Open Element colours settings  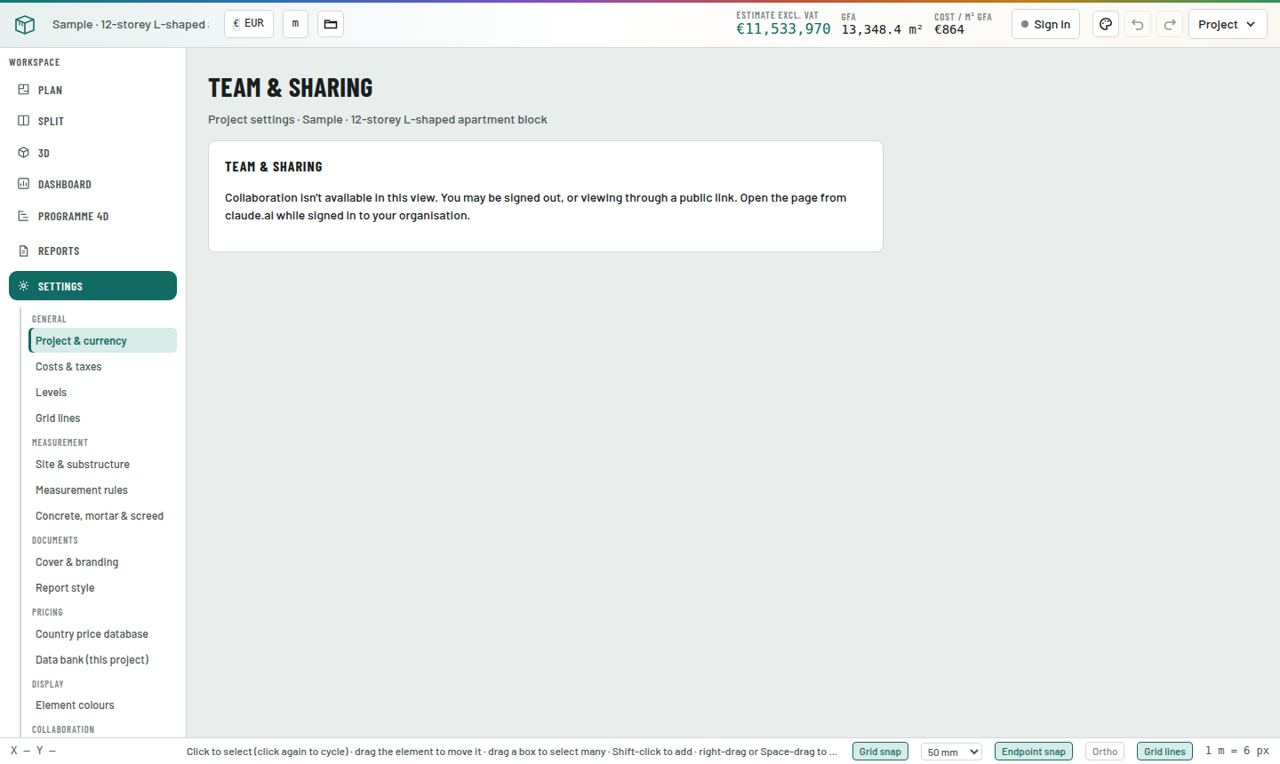click(103, 706)
